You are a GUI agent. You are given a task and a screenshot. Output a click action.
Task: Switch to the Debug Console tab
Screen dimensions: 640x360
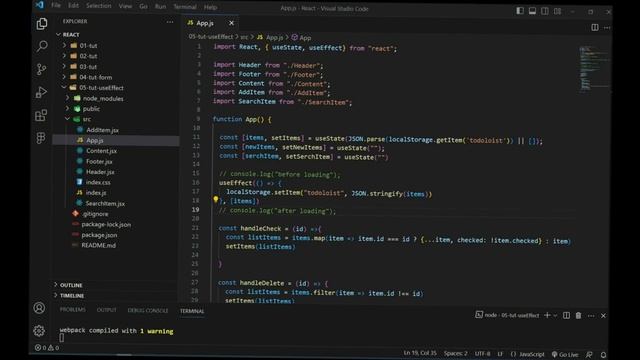point(148,311)
